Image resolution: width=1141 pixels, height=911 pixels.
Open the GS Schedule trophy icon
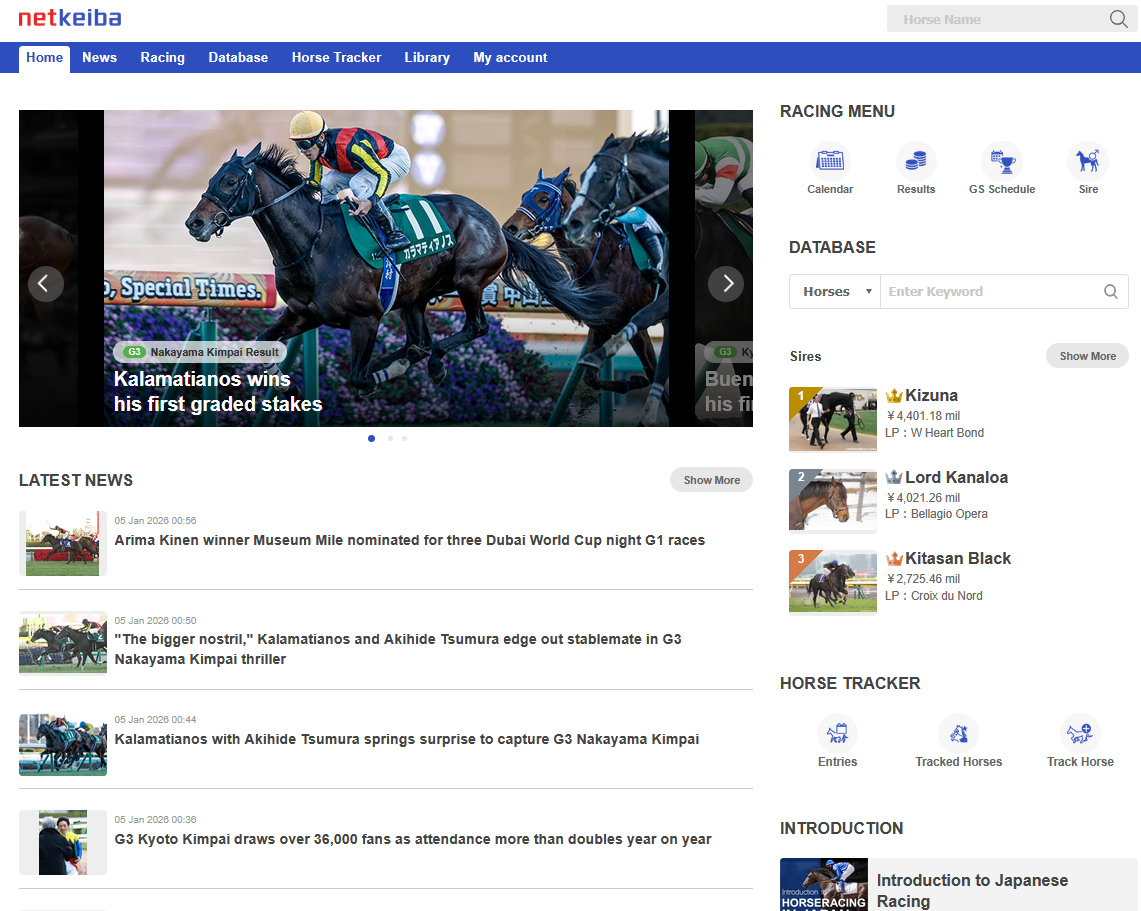1002,161
